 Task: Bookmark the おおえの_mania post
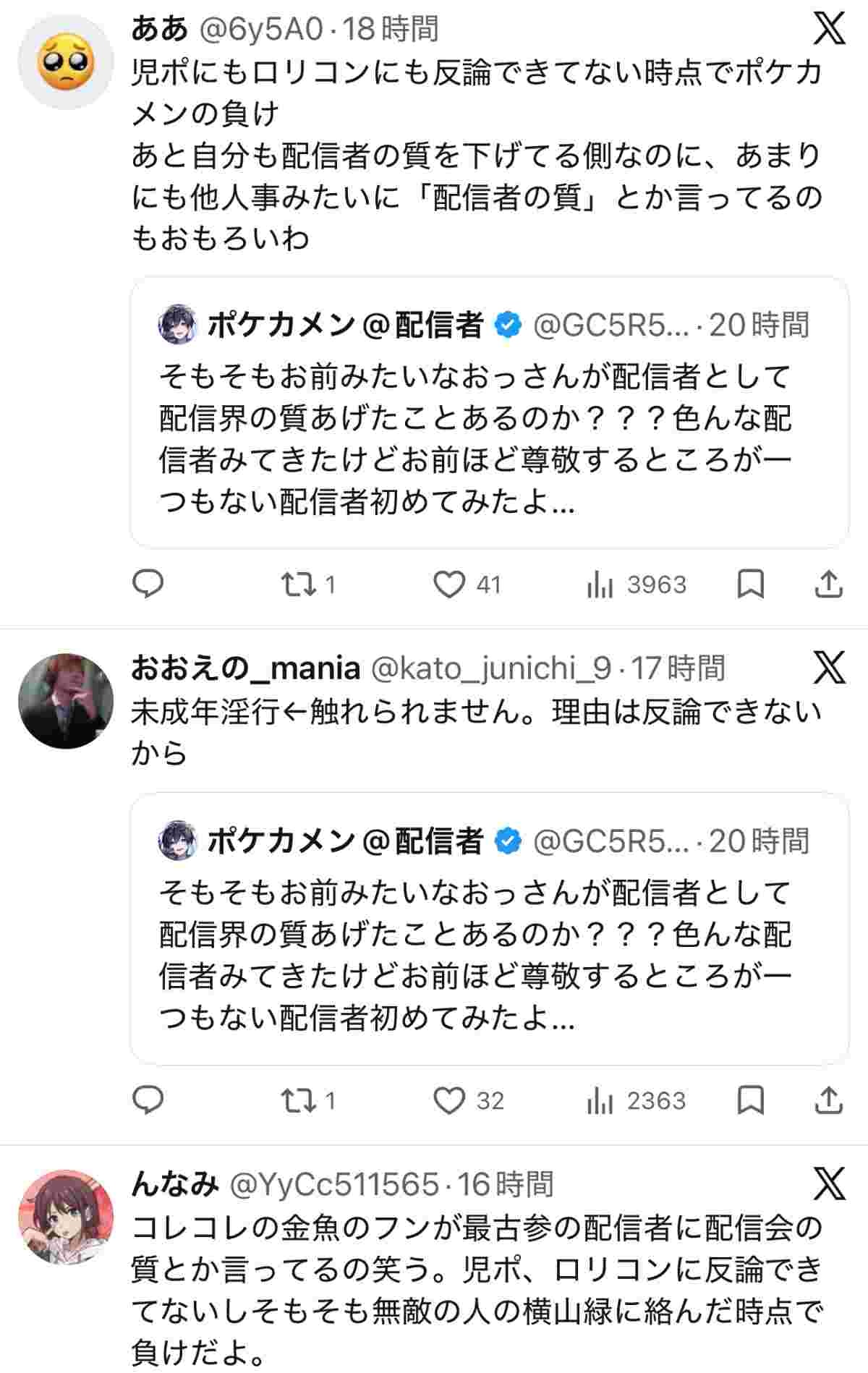tap(750, 1100)
